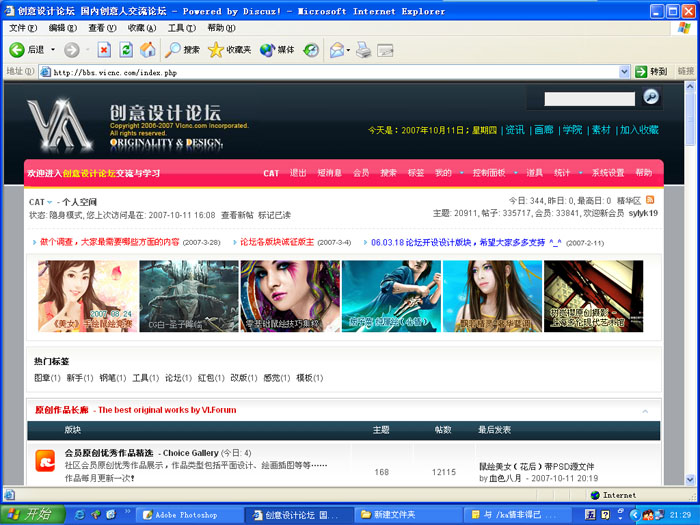Screen dimensions: 700x525
Task: Expand the 控制面板 menu dropdown arrow
Action: click(x=516, y=173)
